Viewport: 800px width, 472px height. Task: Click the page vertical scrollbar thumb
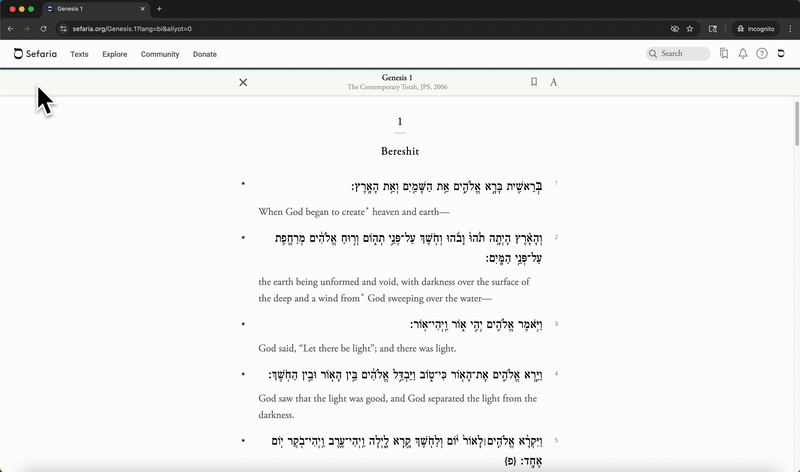tap(797, 123)
